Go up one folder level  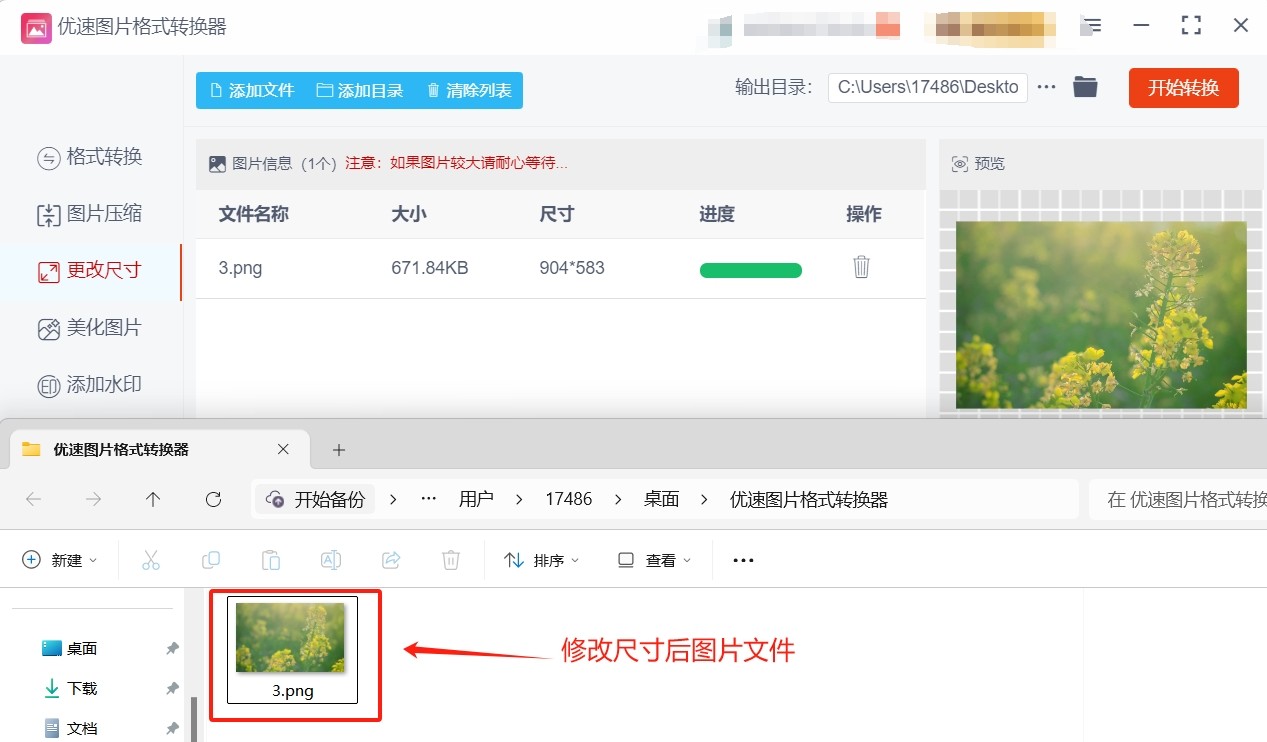tap(153, 499)
